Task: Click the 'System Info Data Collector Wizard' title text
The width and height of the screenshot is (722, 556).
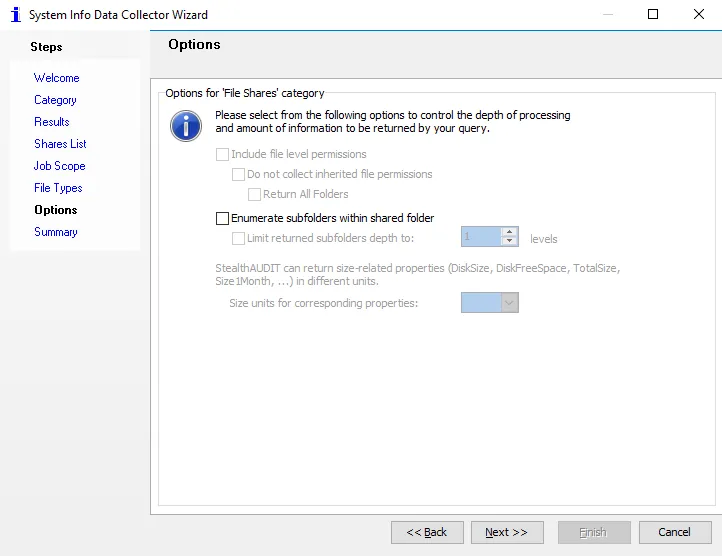Action: click(x=118, y=15)
